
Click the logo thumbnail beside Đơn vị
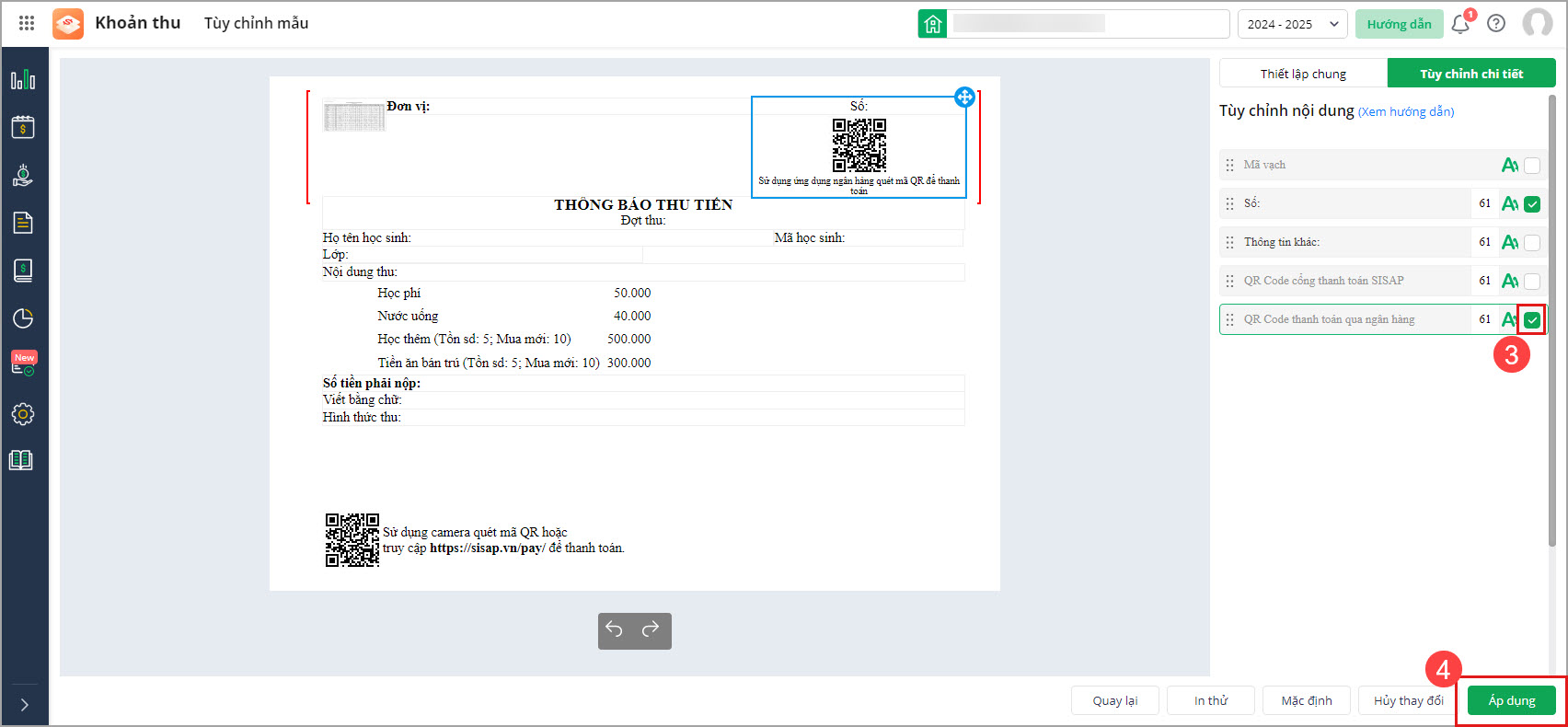click(x=354, y=115)
